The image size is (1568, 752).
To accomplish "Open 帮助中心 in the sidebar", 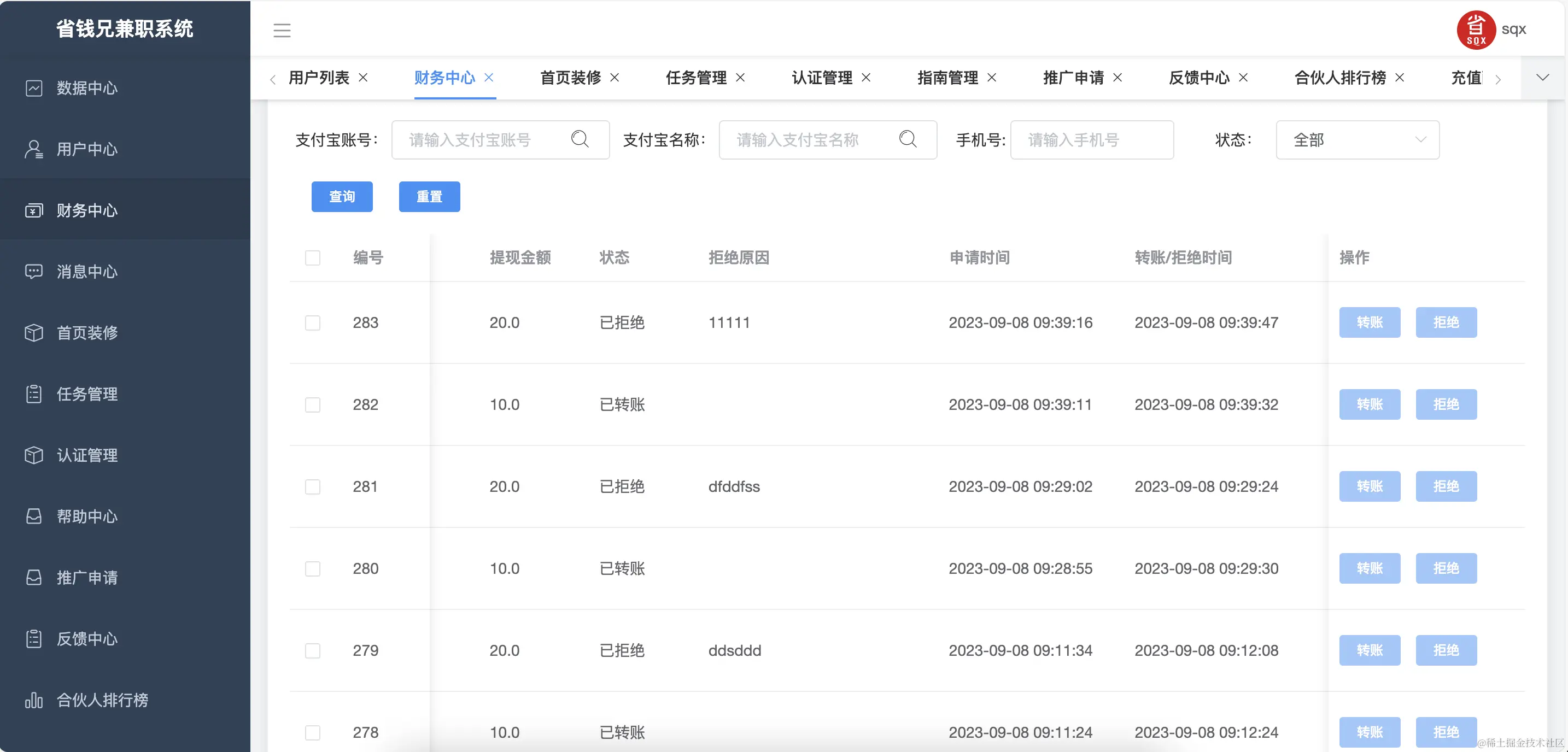I will pos(125,516).
